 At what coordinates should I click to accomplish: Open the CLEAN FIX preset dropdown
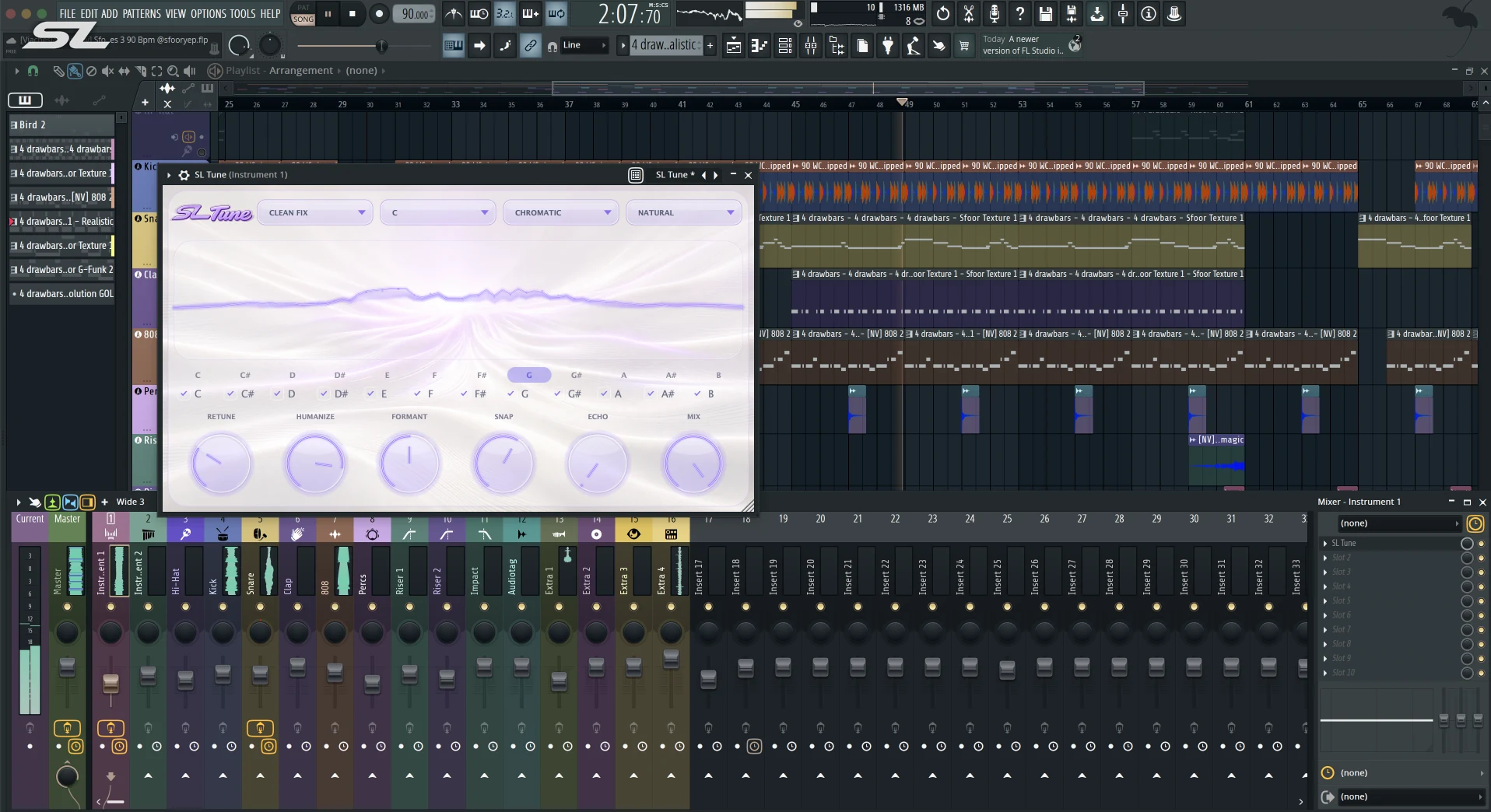click(x=315, y=212)
